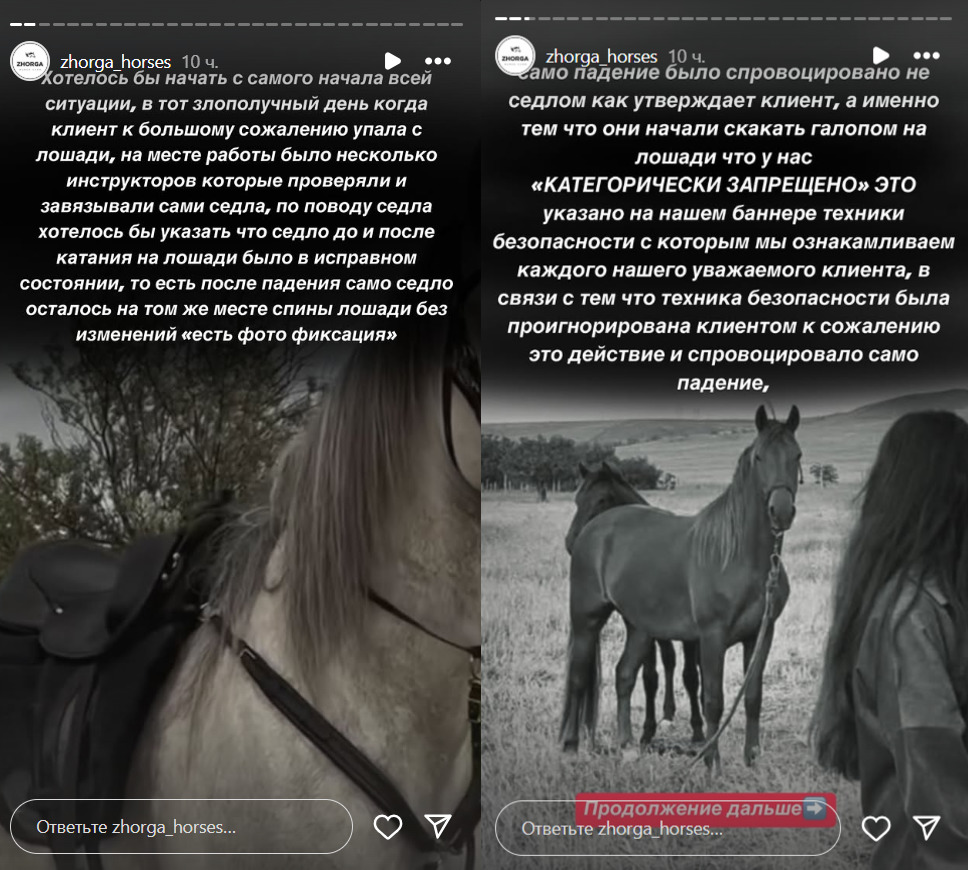Click the red 'Продолжение дальше' sticker
Image resolution: width=968 pixels, height=870 pixels.
(705, 808)
